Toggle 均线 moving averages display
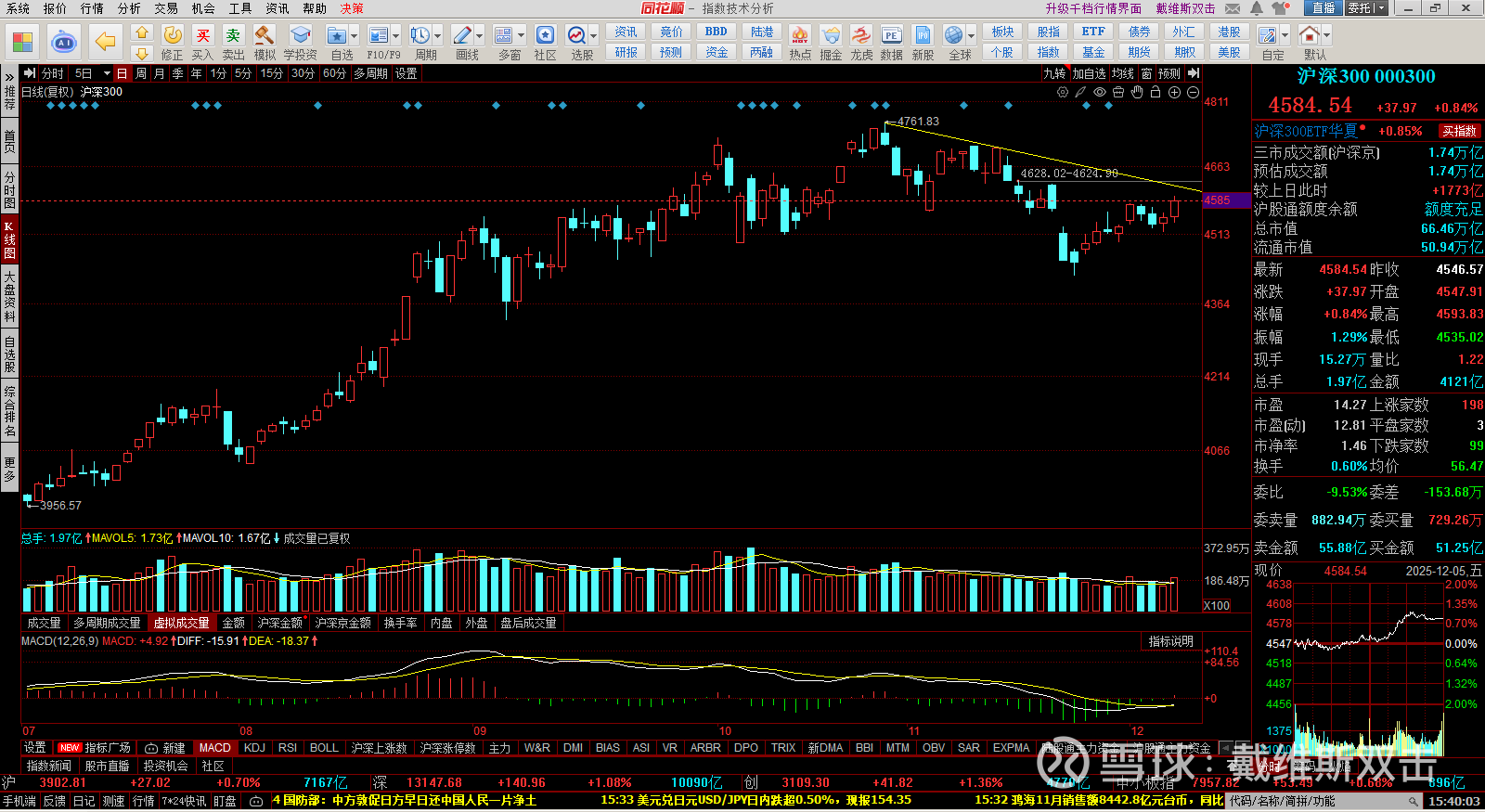Viewport: 1485px width, 812px height. pyautogui.click(x=1123, y=73)
